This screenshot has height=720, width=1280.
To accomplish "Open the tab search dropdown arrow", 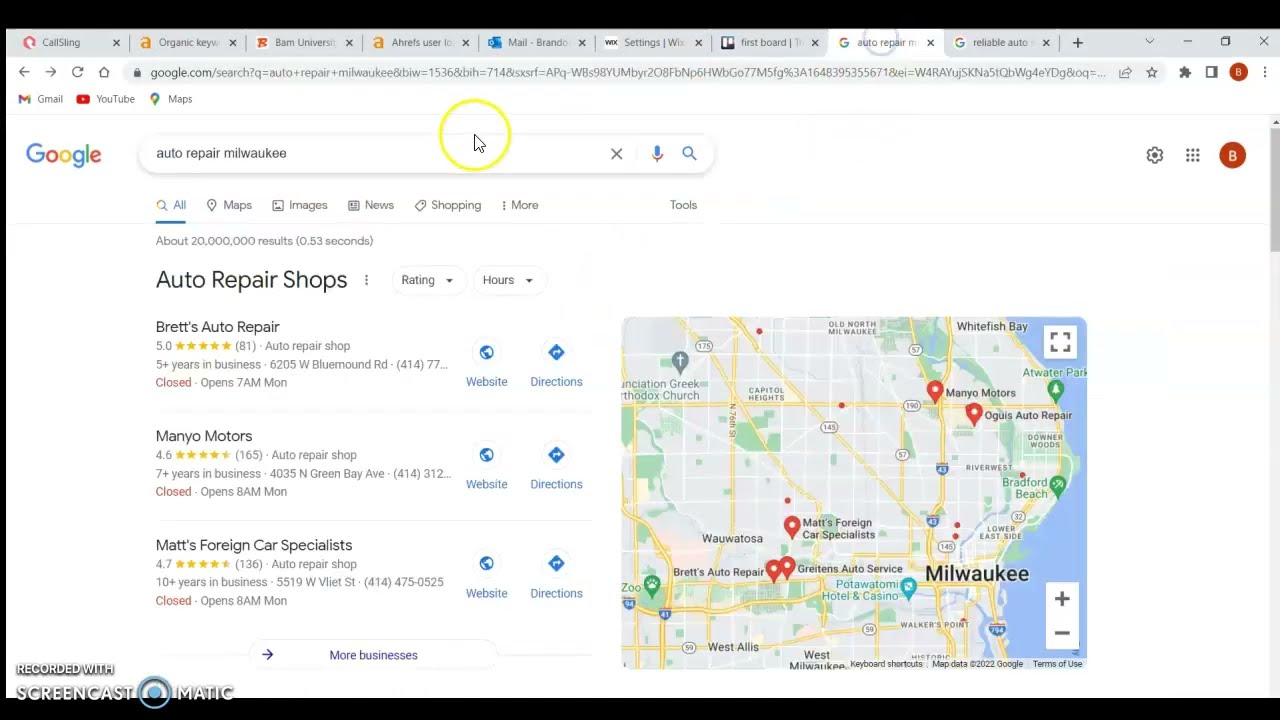I will click(1149, 42).
